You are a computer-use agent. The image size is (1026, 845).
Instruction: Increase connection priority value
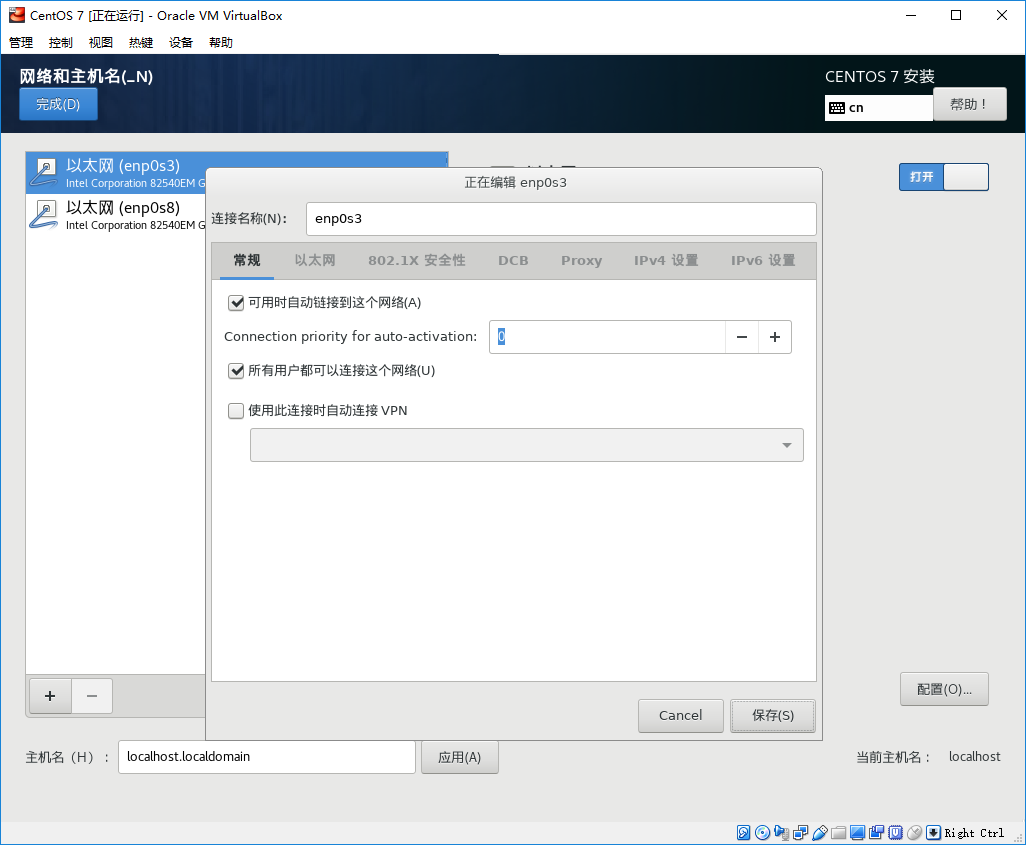click(x=775, y=337)
